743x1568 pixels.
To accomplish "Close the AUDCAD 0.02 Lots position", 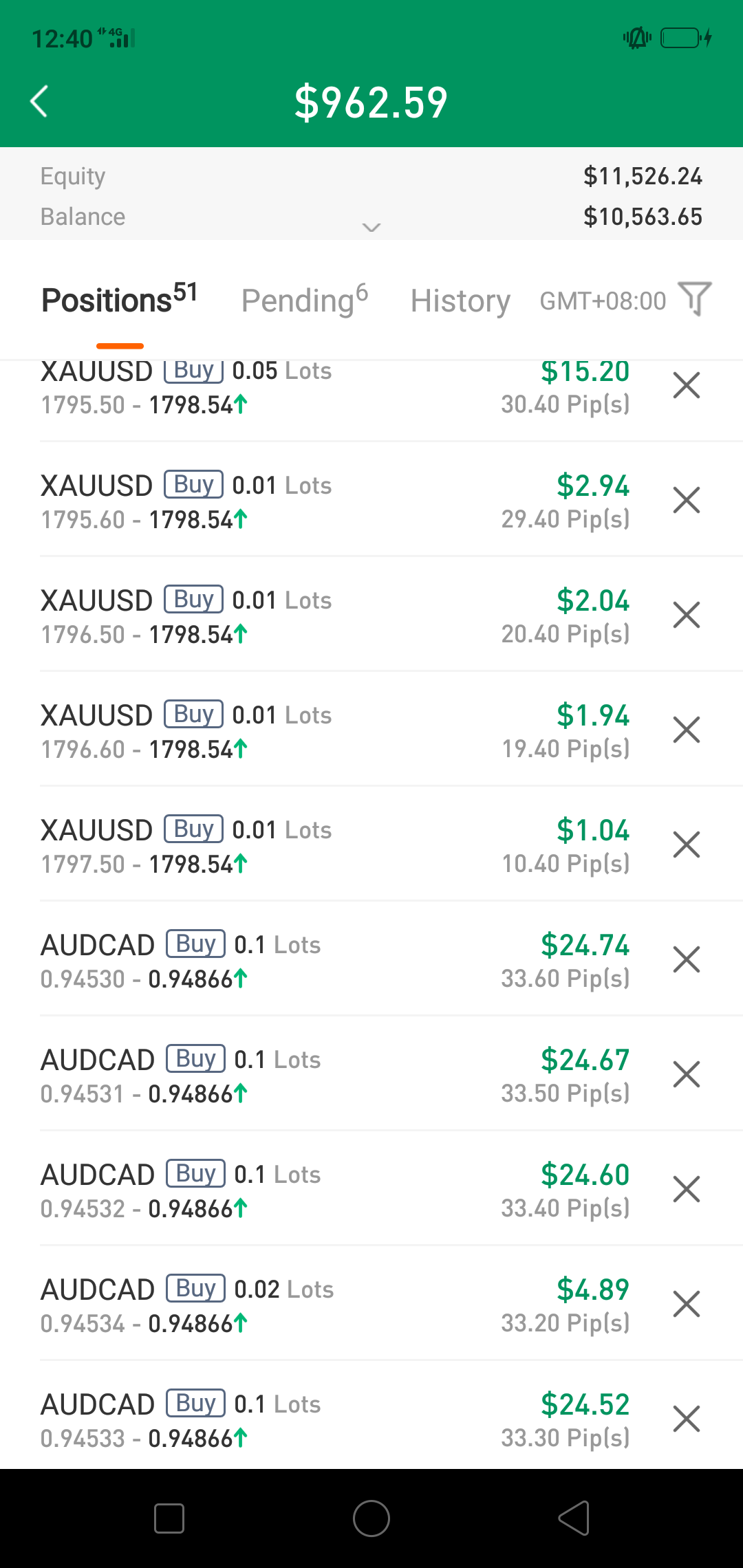I will (687, 1304).
